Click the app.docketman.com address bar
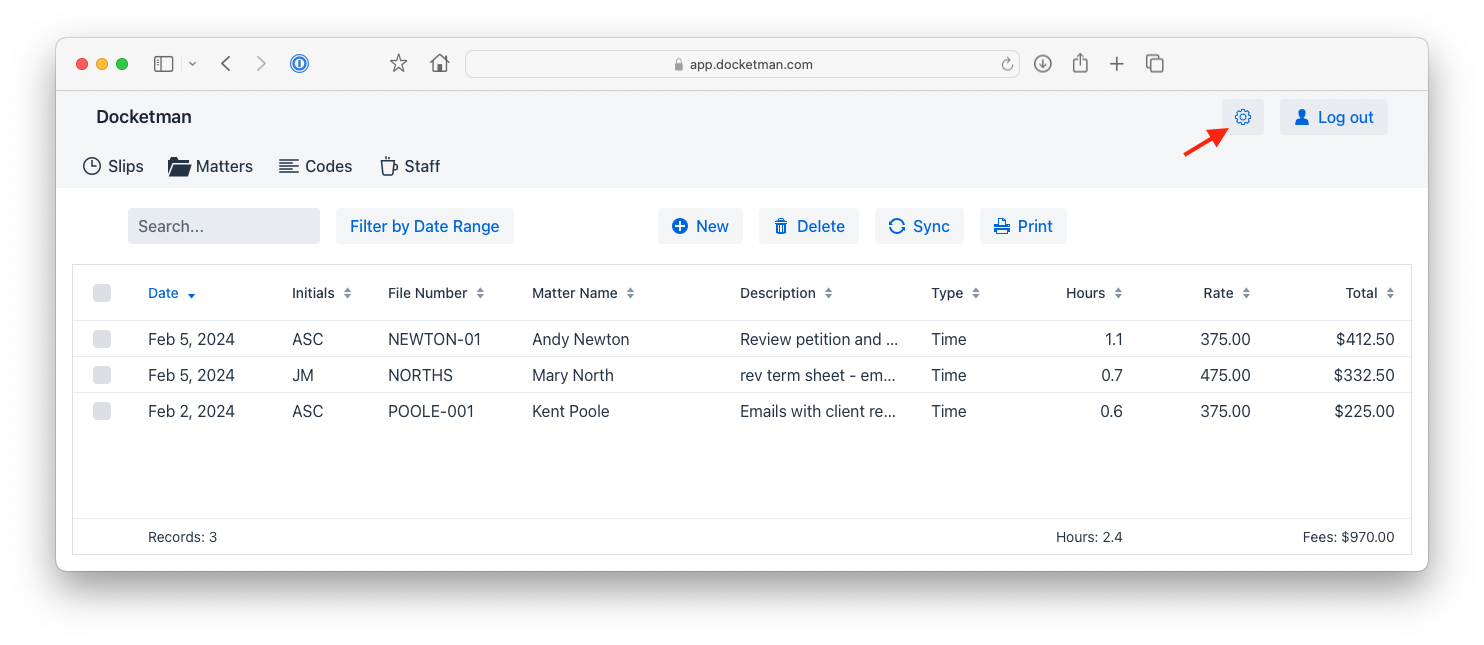 click(x=742, y=64)
